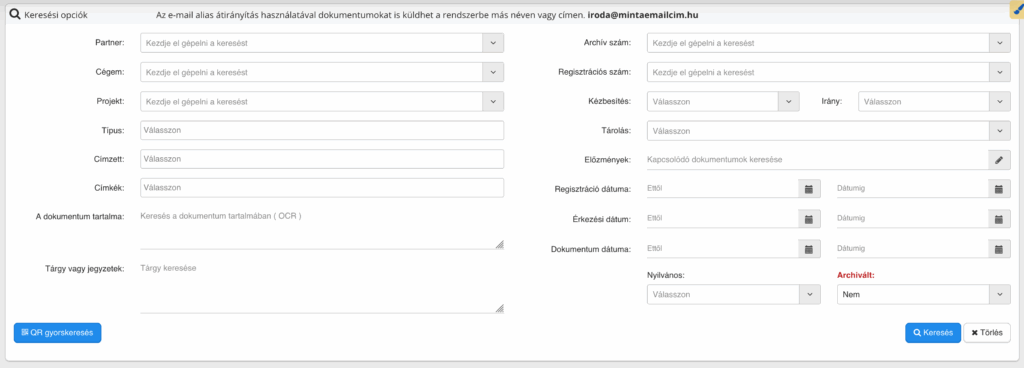Open the Tárolás dropdown

829,131
